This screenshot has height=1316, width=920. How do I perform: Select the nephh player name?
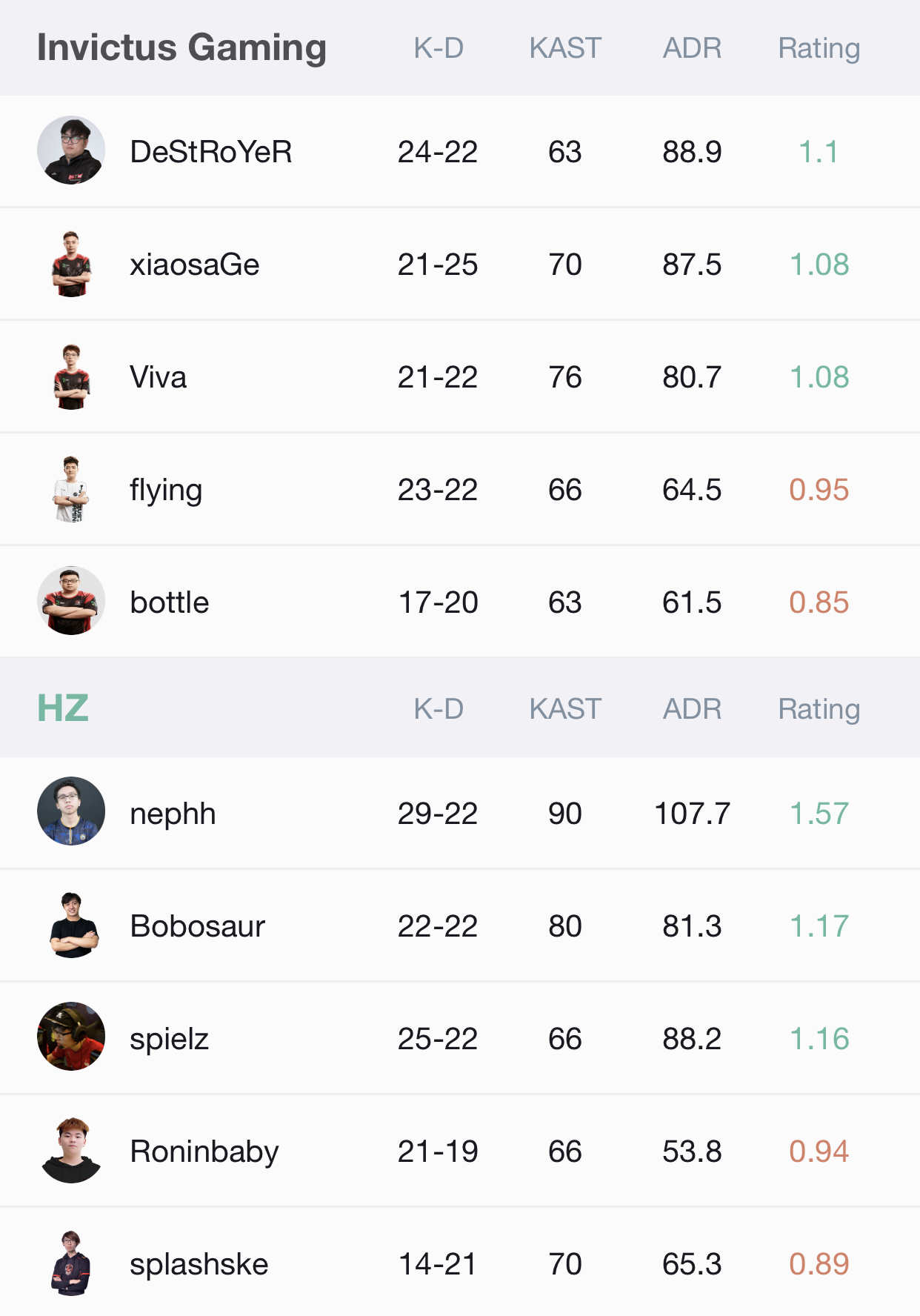coord(173,814)
